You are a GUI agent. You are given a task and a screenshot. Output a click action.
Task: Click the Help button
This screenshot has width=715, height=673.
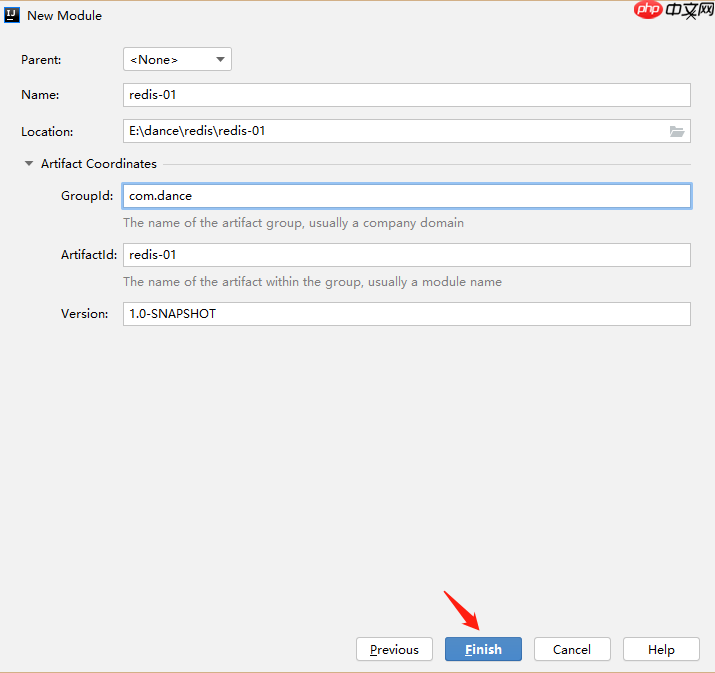661,649
